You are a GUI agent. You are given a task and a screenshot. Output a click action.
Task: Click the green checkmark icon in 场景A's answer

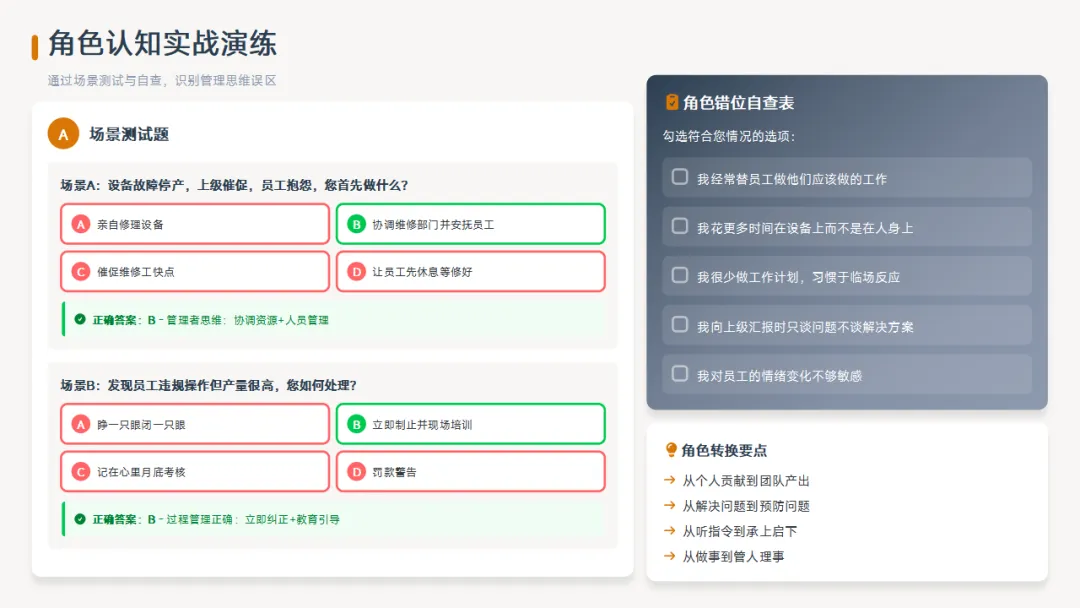[x=80, y=320]
